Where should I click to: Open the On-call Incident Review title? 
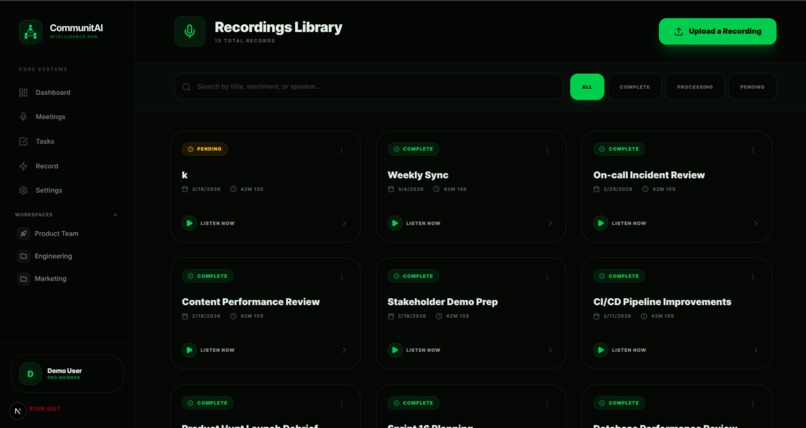[x=649, y=175]
